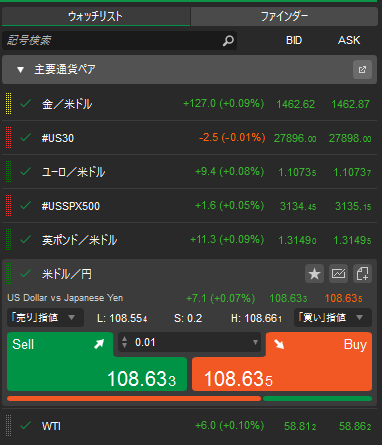The image size is (384, 445).
Task: Select the 英ポンド/米ドル row name
Action: tap(80, 240)
